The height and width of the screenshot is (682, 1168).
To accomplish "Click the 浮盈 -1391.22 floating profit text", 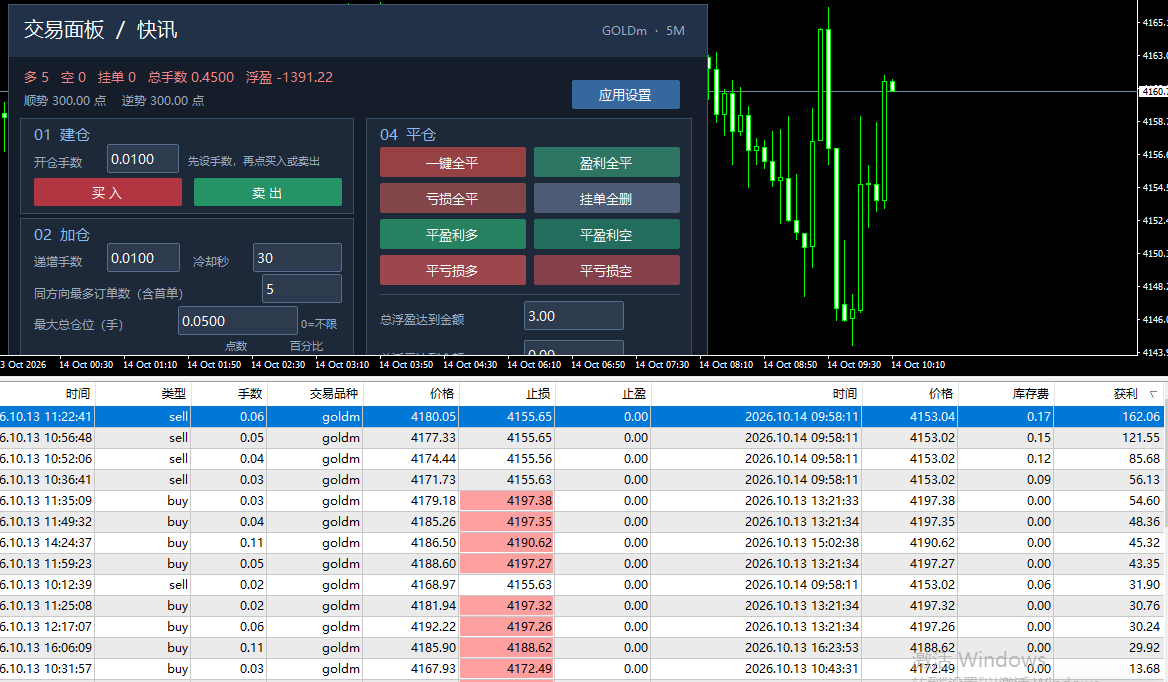I will [289, 77].
